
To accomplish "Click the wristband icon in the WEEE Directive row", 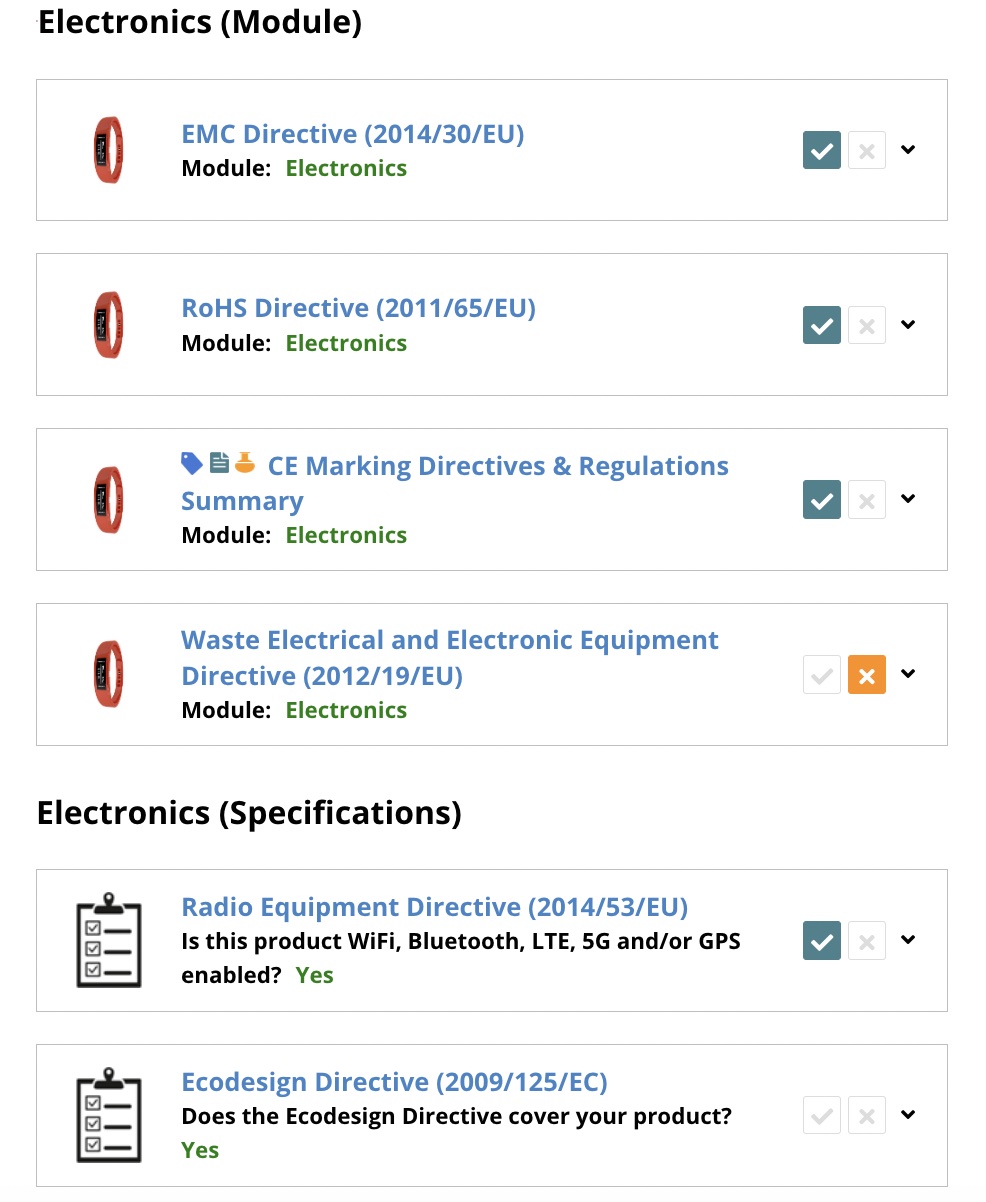I will (x=108, y=674).
